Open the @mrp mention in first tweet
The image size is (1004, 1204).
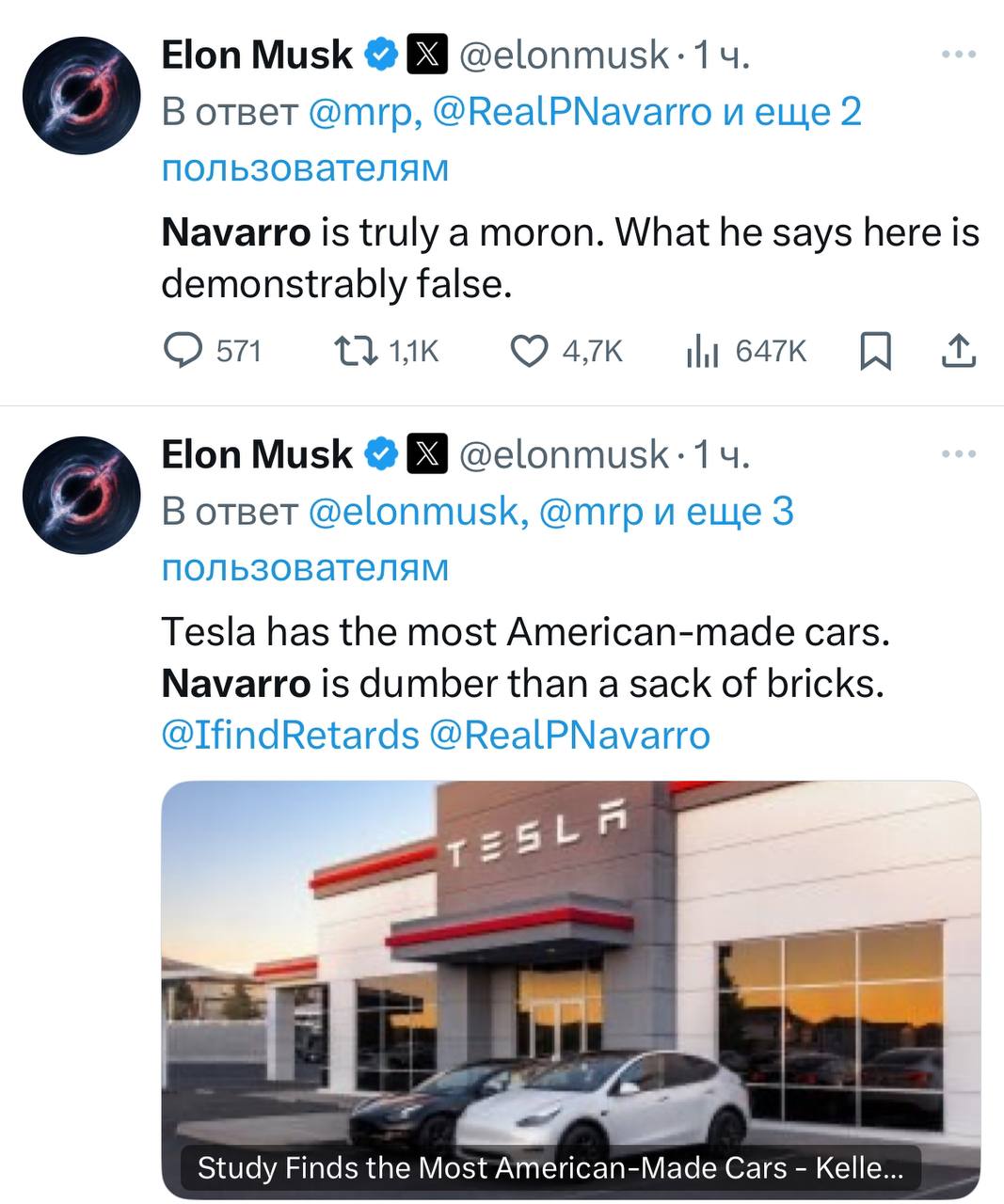click(x=359, y=113)
